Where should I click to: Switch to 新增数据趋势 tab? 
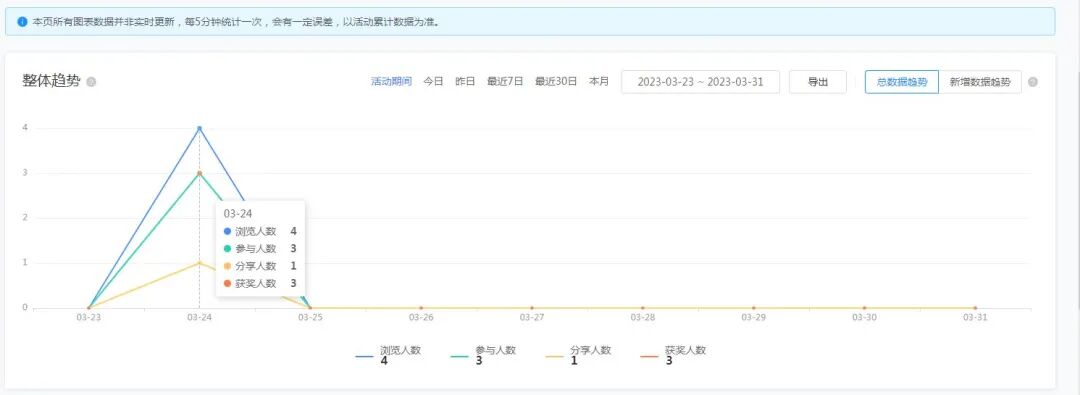(980, 81)
